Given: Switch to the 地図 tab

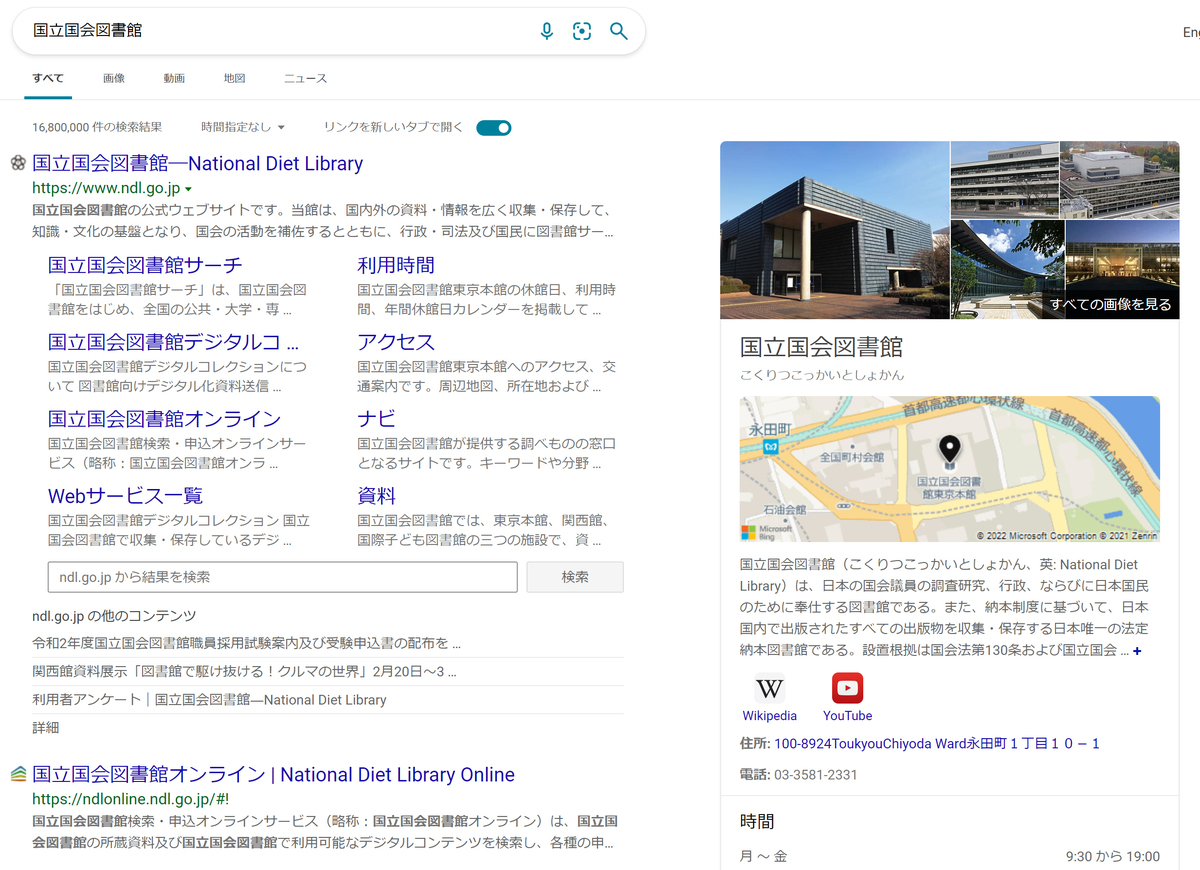Looking at the screenshot, I should (x=234, y=78).
